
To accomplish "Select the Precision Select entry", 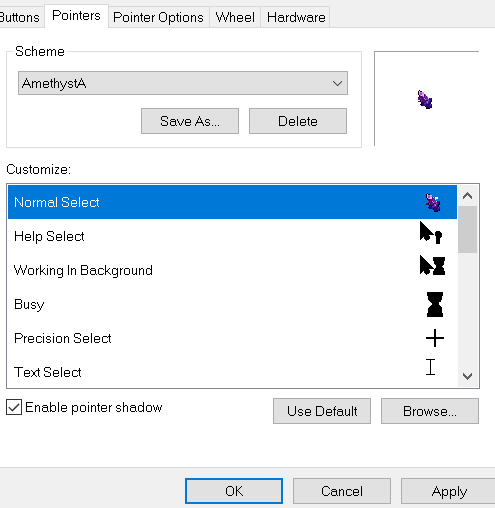I will 232,338.
